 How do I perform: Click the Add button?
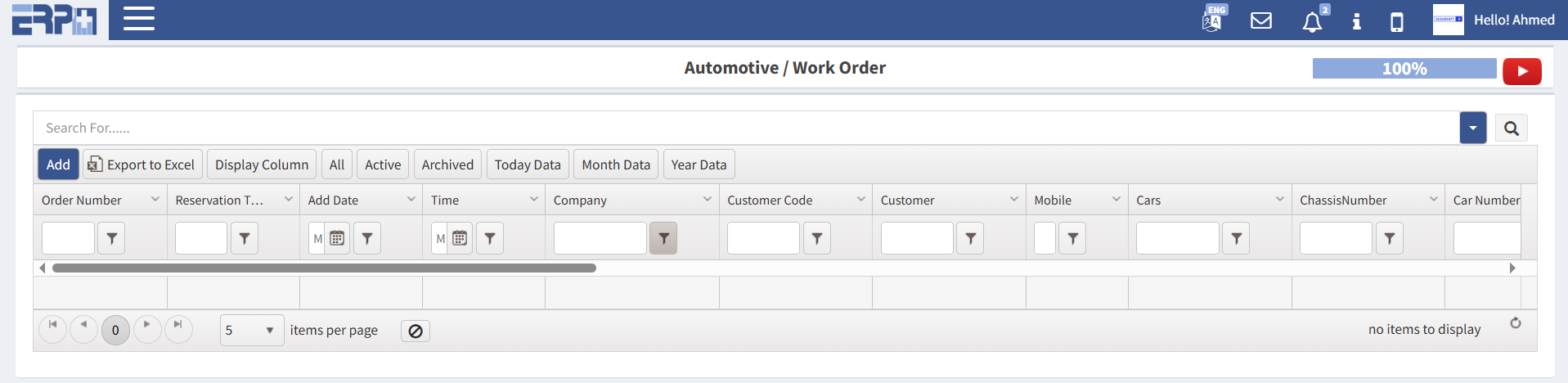58,164
